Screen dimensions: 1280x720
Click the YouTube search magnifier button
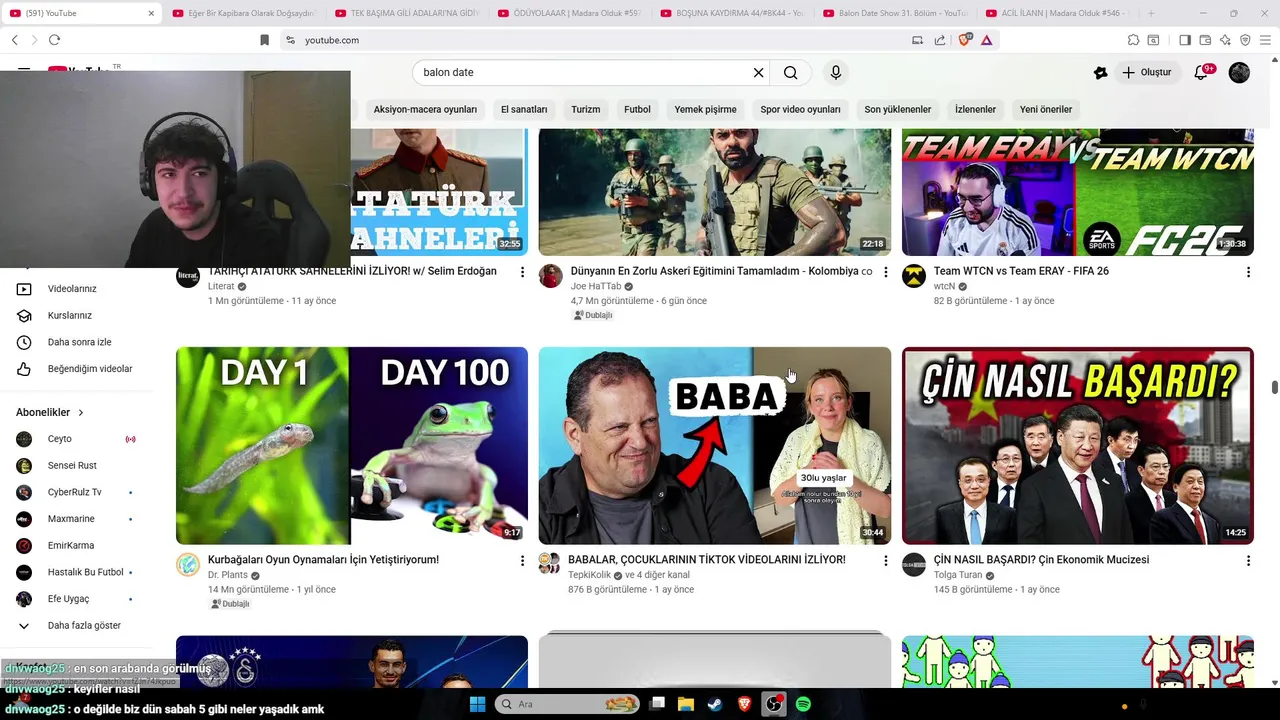click(791, 72)
